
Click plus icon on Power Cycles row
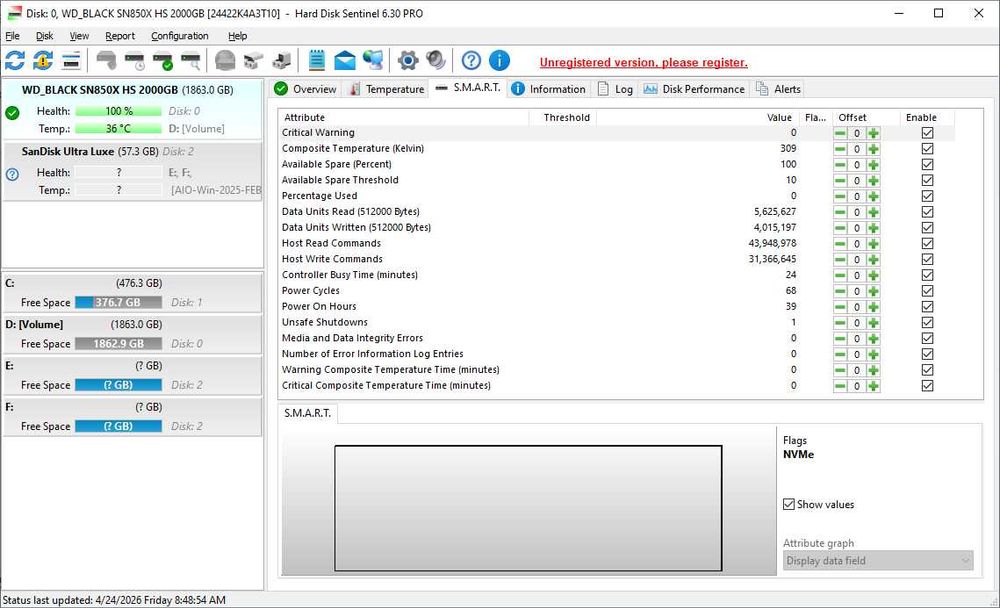tap(873, 291)
